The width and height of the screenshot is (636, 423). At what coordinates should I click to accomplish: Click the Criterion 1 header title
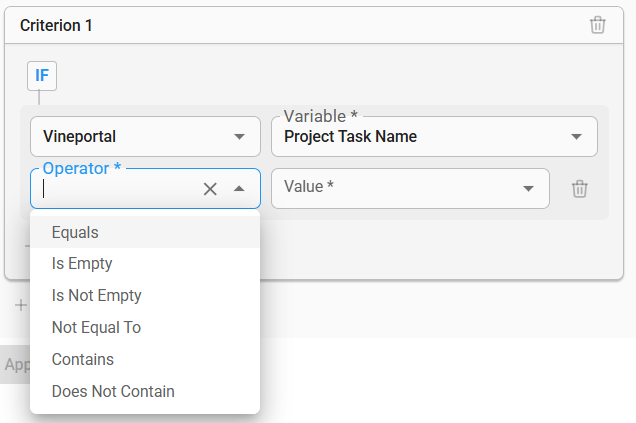click(x=57, y=26)
